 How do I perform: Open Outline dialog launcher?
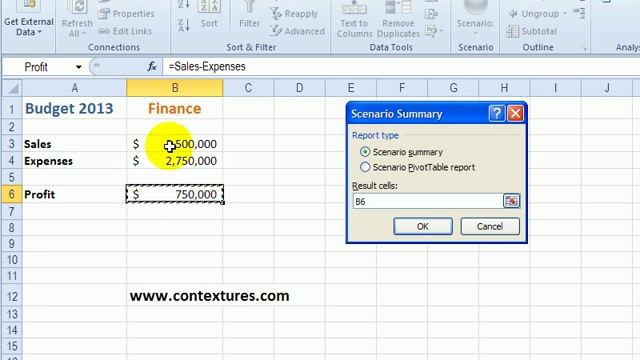[583, 48]
